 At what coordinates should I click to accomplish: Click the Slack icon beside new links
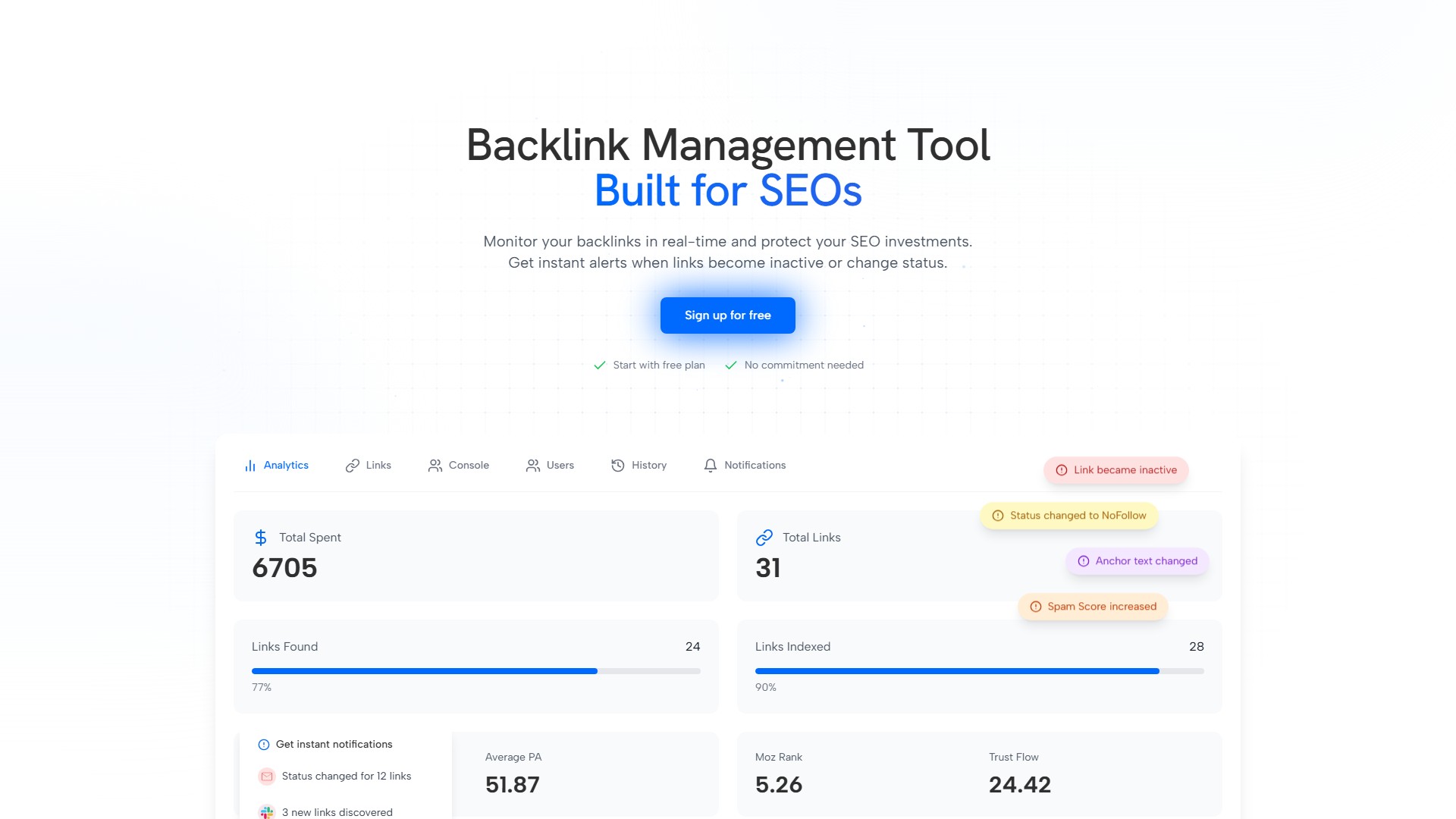[266, 812]
